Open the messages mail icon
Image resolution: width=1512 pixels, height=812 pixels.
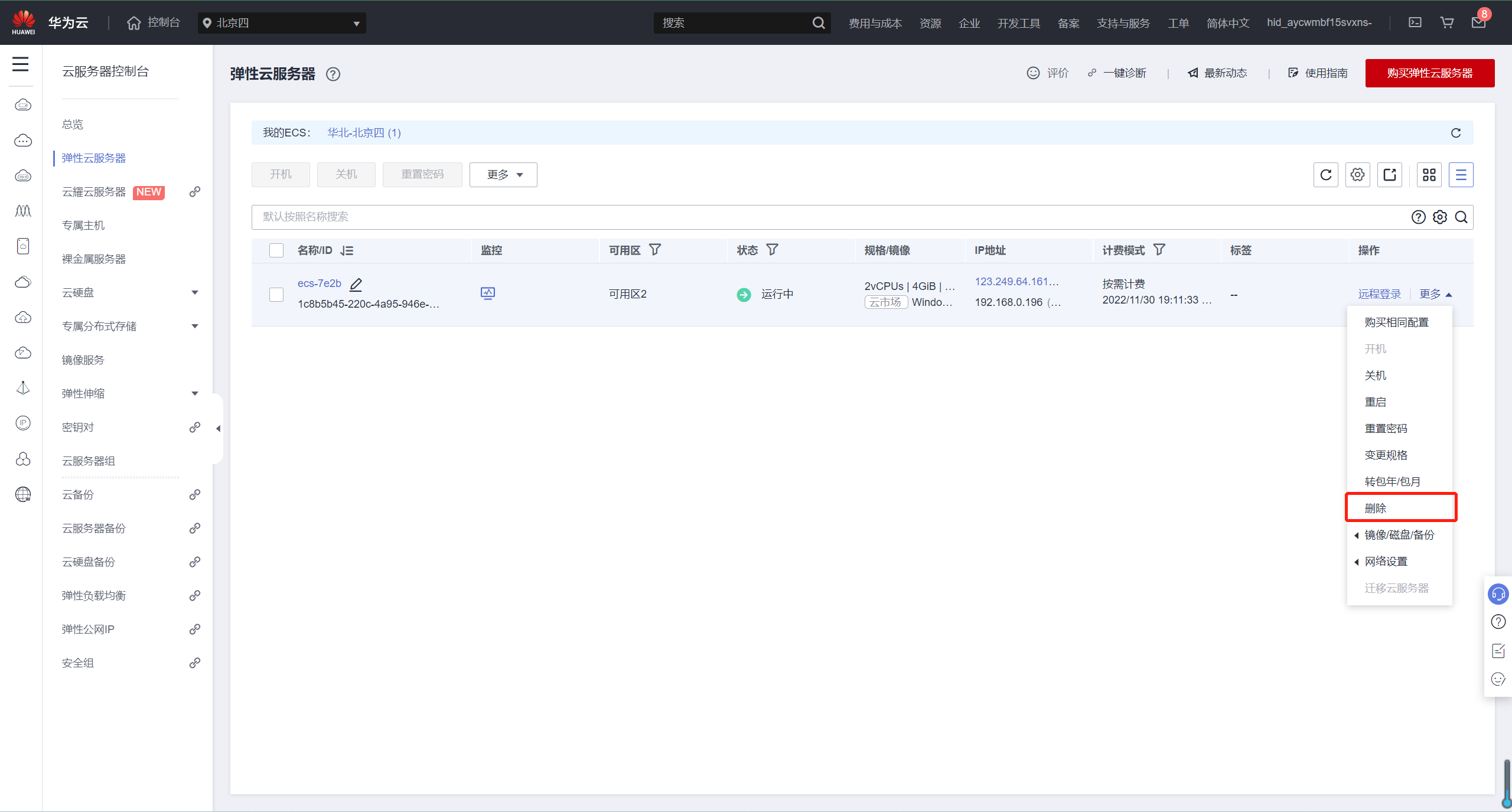point(1478,22)
